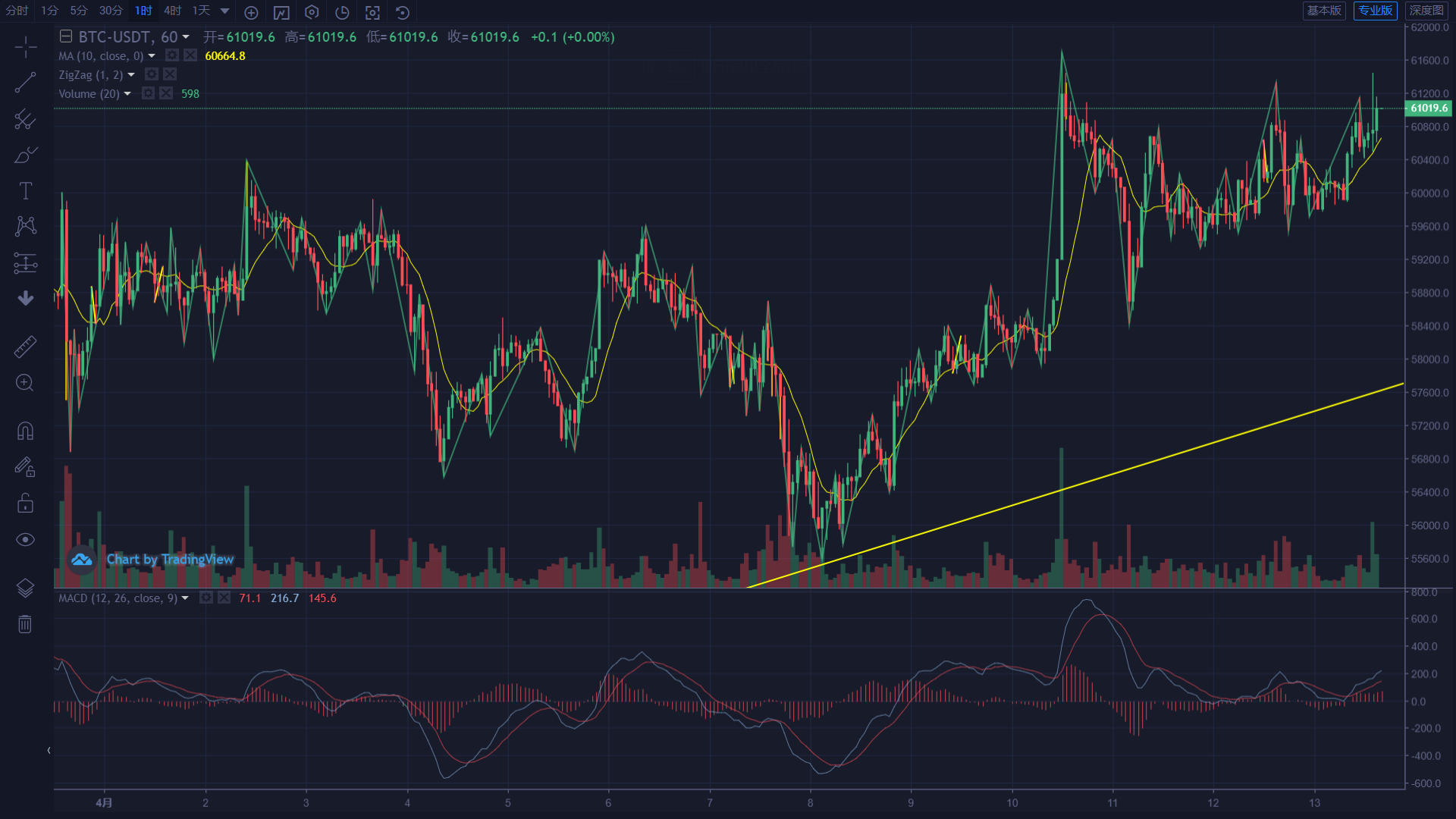1456x819 pixels.
Task: Click the fullscreen capture icon
Action: (372, 12)
